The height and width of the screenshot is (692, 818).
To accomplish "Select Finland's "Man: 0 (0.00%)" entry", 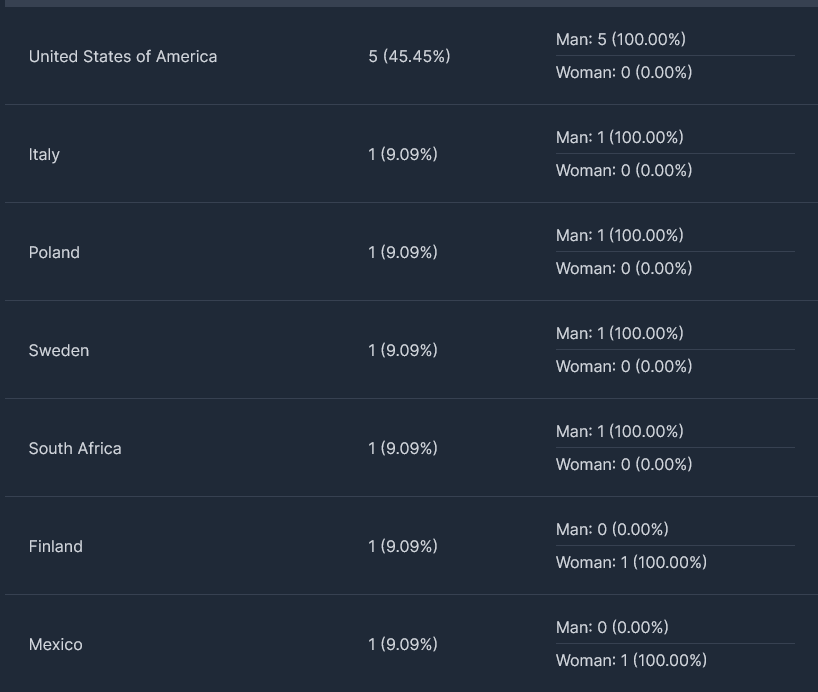I will tap(612, 530).
